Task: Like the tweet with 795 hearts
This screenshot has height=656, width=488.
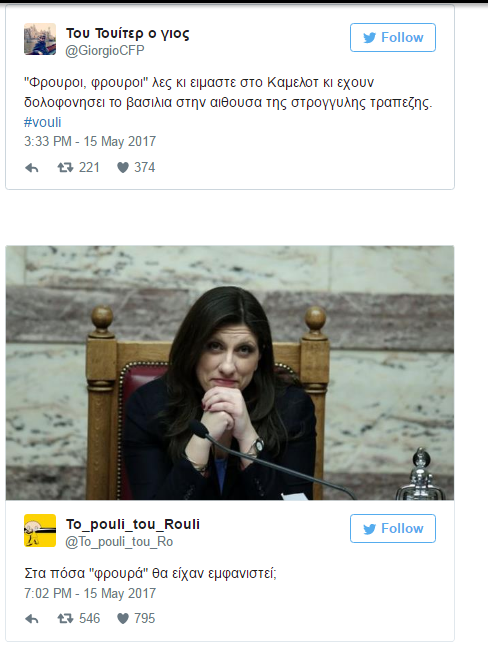Action: pos(123,619)
